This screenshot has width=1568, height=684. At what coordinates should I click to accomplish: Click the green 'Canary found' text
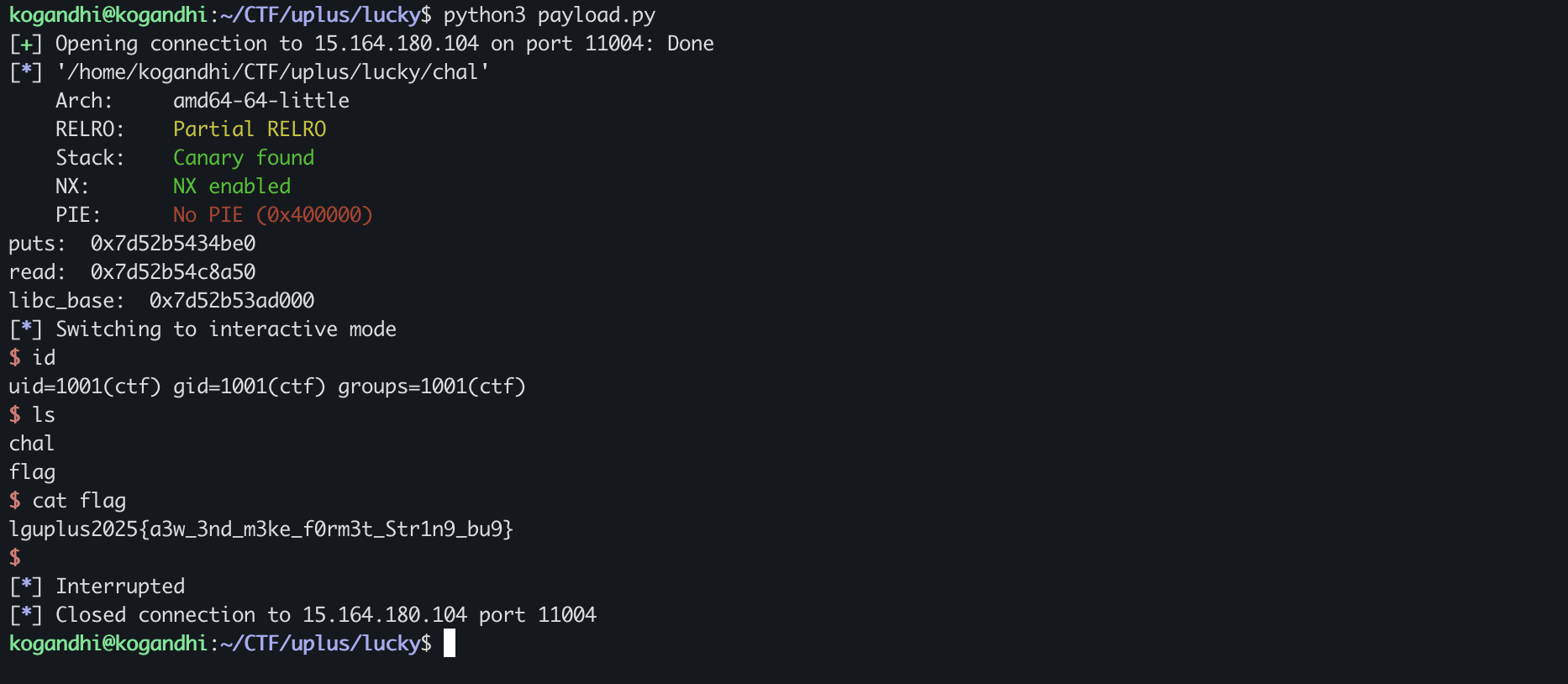244,158
